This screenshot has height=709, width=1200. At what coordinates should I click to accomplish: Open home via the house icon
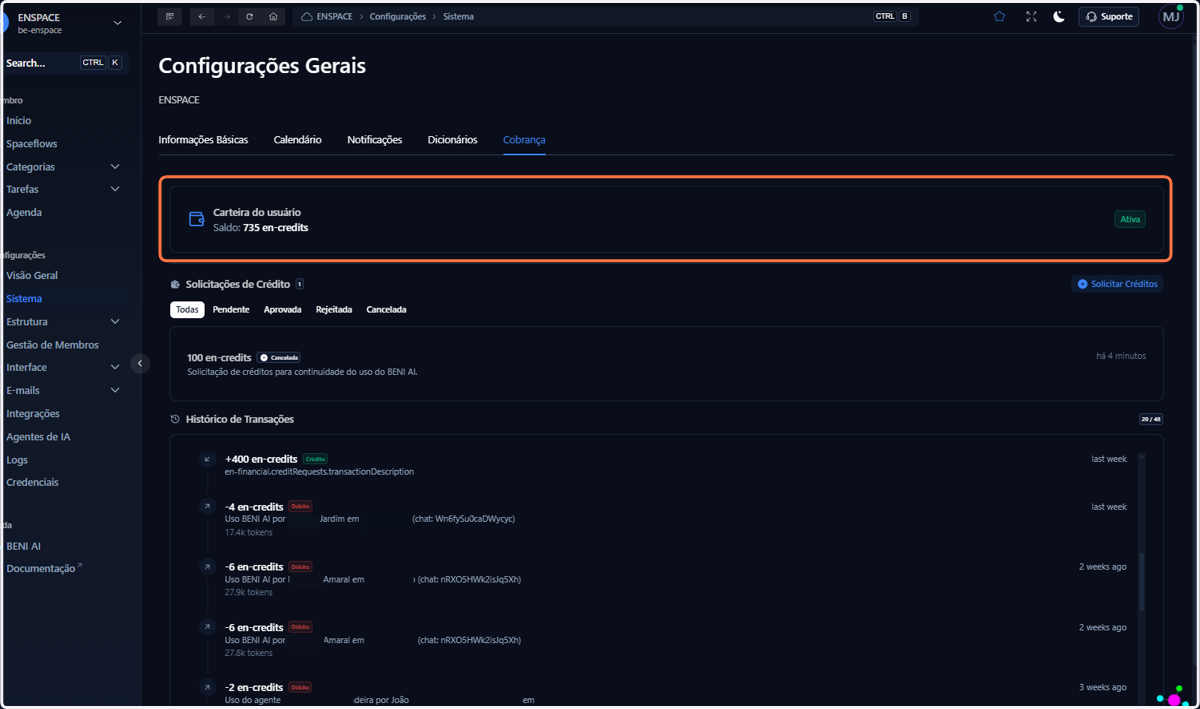tap(273, 17)
